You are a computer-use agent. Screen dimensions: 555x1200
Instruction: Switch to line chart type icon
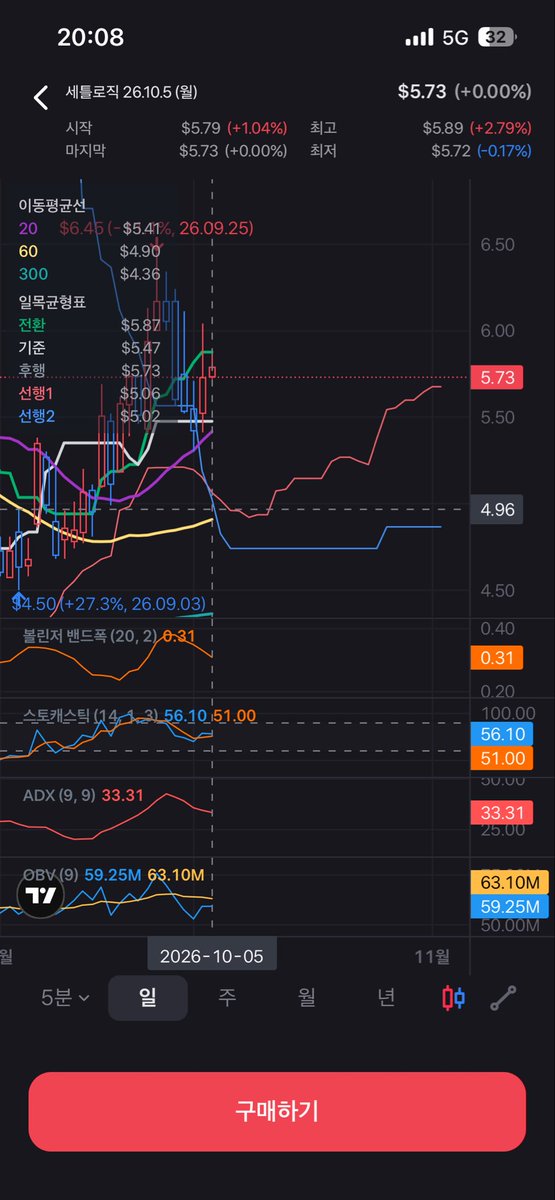pyautogui.click(x=503, y=997)
